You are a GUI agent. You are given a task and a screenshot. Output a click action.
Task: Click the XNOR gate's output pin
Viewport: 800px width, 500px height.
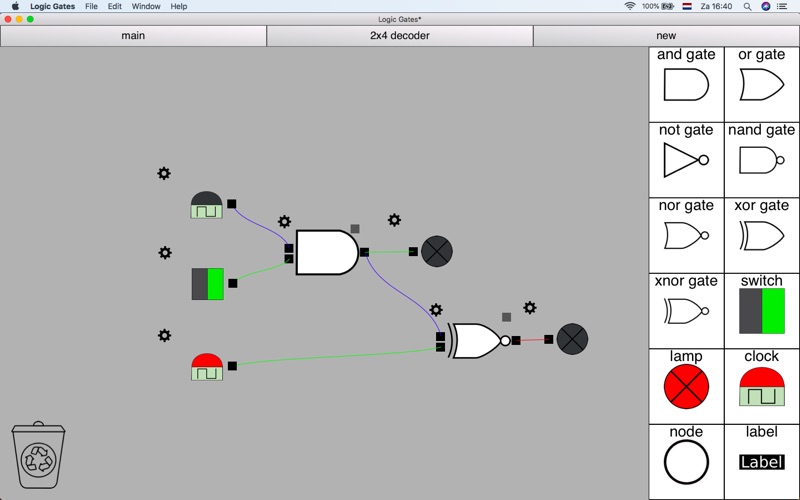[516, 340]
